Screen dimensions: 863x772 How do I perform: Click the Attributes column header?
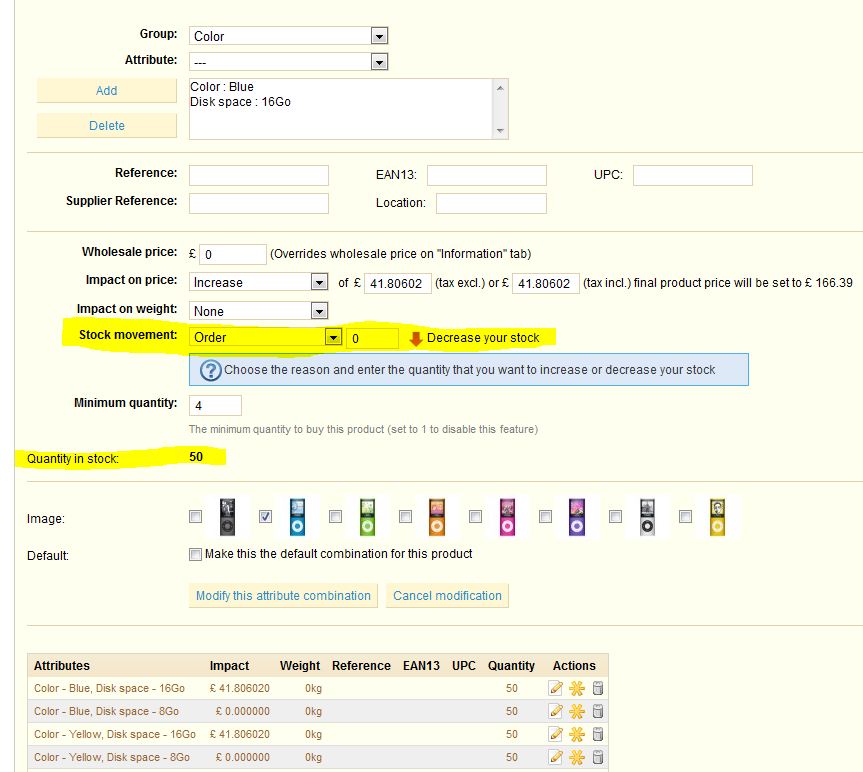[x=62, y=666]
